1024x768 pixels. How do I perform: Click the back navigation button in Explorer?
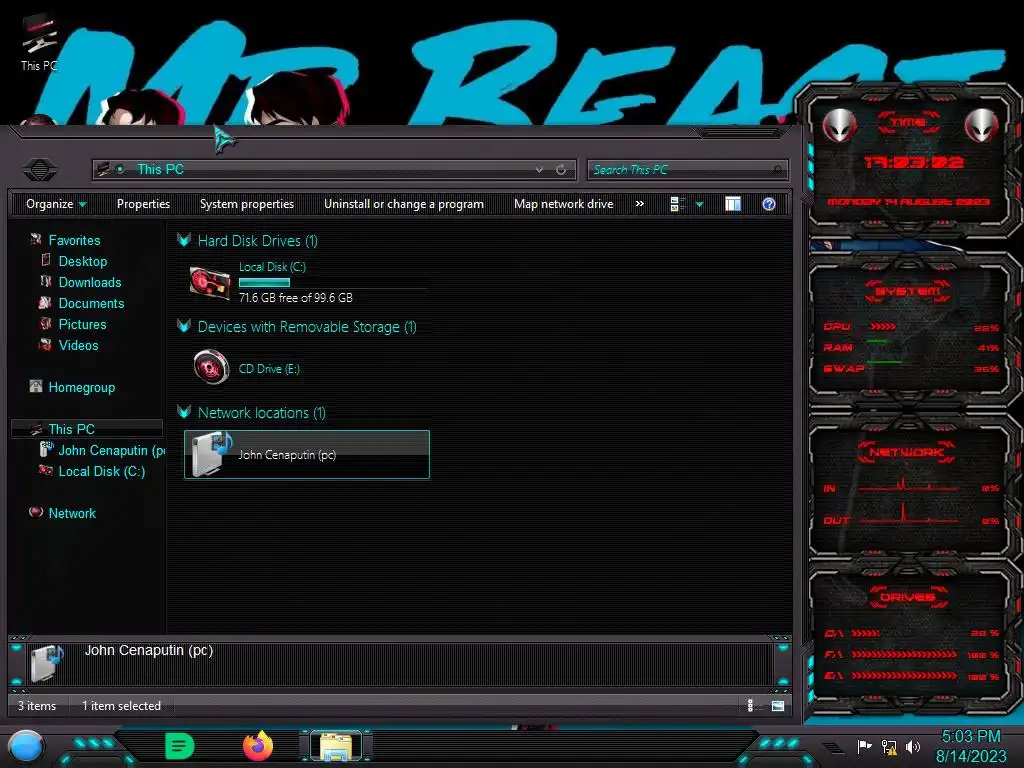tap(40, 170)
